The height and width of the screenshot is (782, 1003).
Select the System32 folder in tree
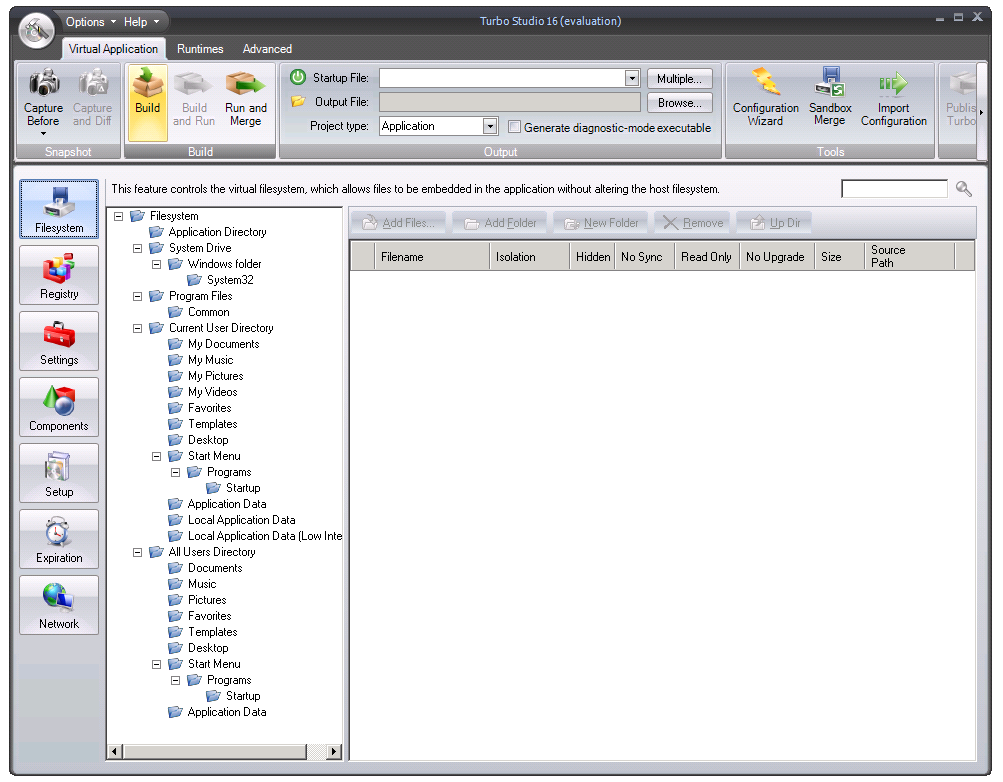[230, 280]
